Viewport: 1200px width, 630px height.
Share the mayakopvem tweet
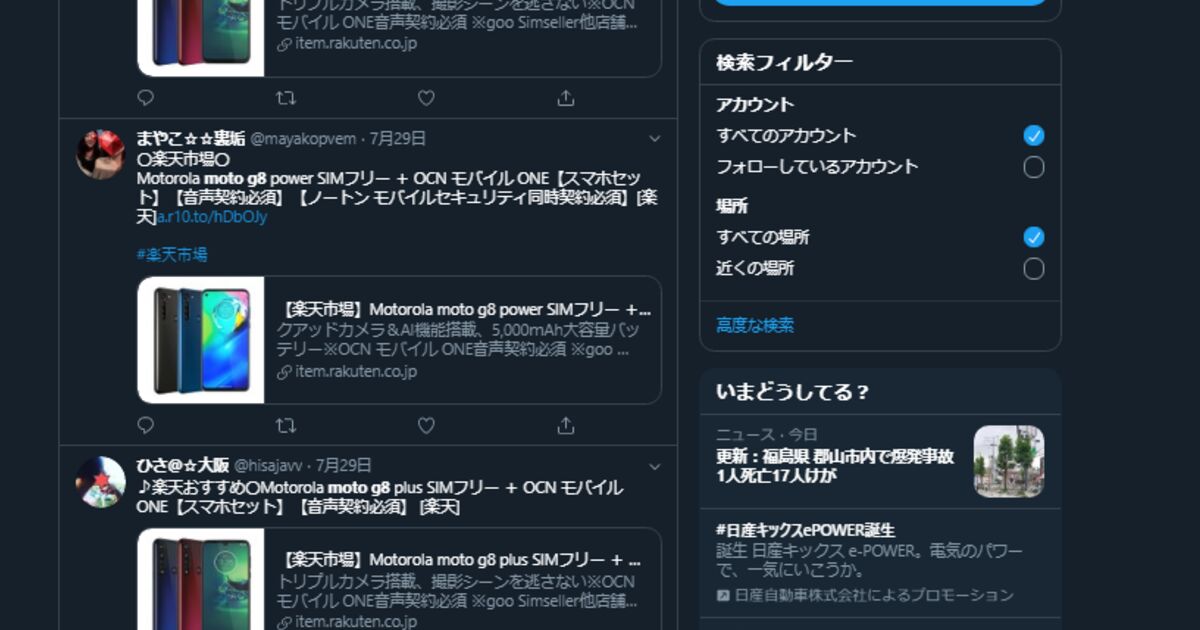(x=566, y=425)
